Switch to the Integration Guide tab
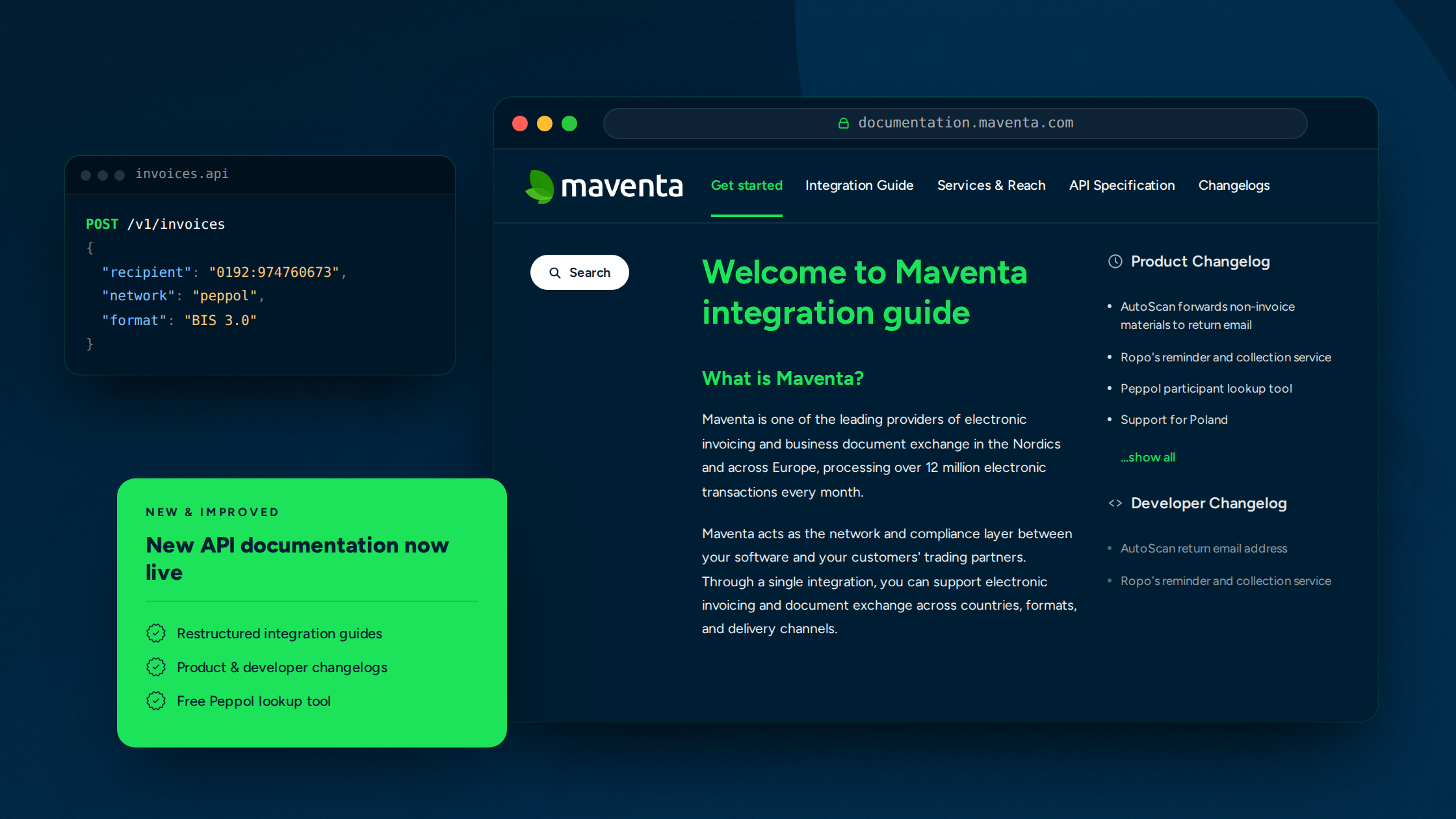This screenshot has width=1456, height=819. pos(859,185)
